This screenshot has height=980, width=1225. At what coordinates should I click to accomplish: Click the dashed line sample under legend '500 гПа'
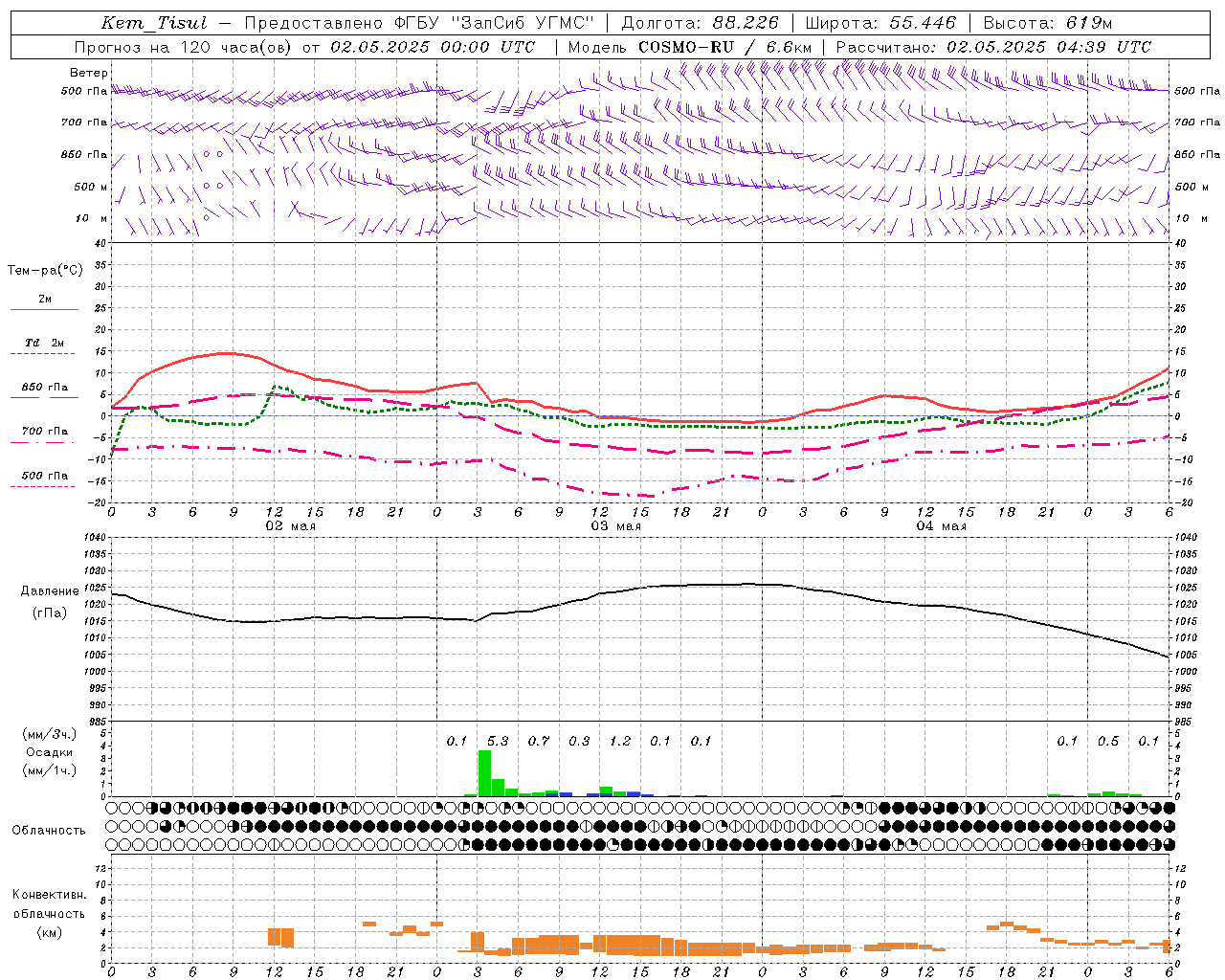click(45, 487)
